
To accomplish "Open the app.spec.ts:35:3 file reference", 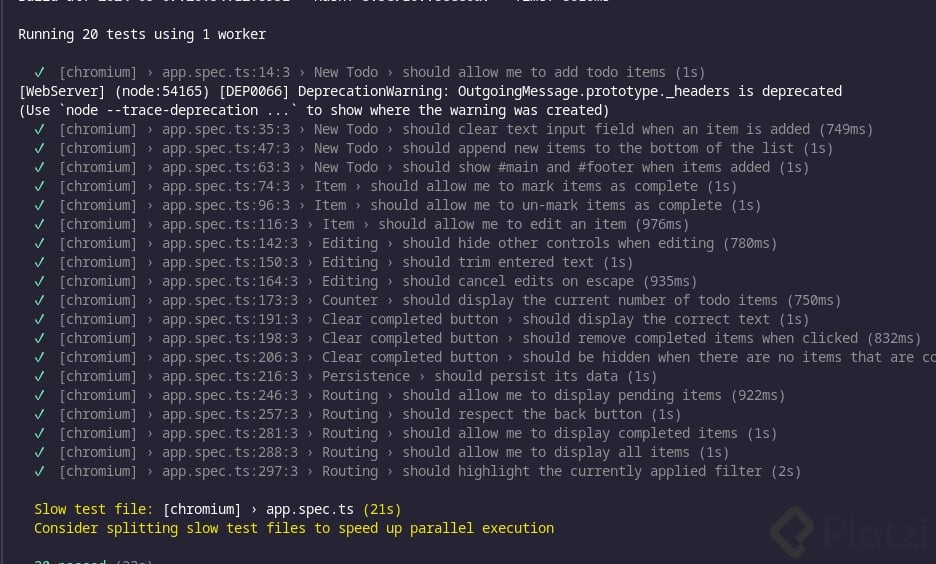I will pos(230,129).
